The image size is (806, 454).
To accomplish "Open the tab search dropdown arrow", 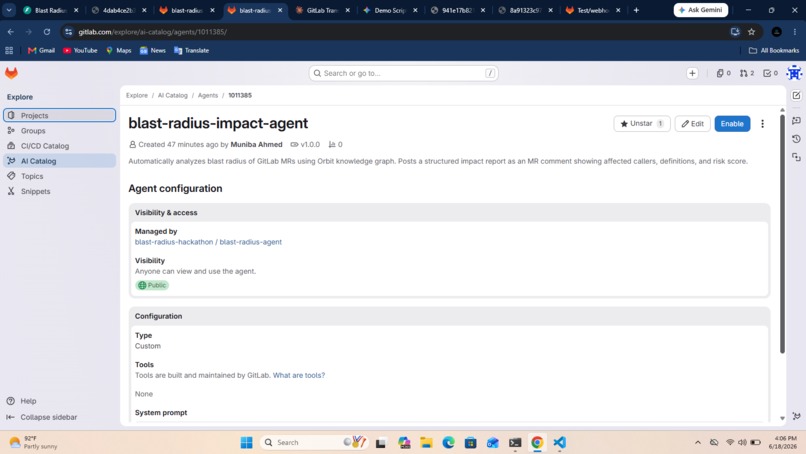I will (x=9, y=10).
